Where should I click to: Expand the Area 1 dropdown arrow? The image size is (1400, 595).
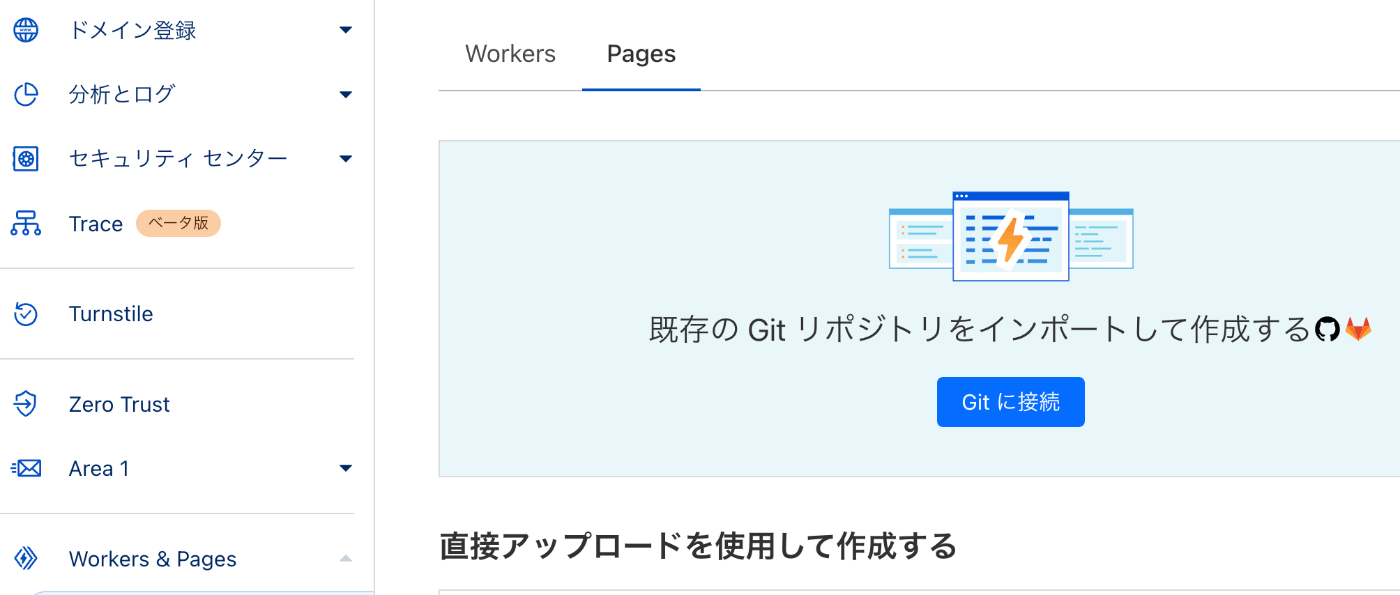346,468
